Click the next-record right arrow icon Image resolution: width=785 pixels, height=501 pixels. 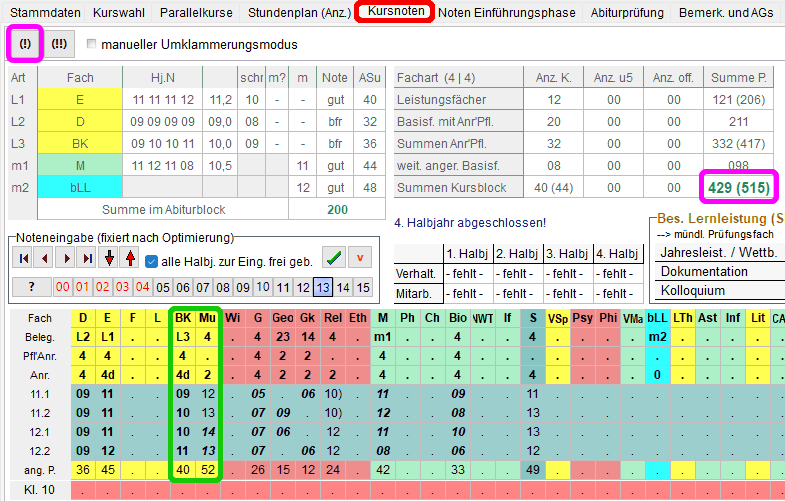point(65,260)
